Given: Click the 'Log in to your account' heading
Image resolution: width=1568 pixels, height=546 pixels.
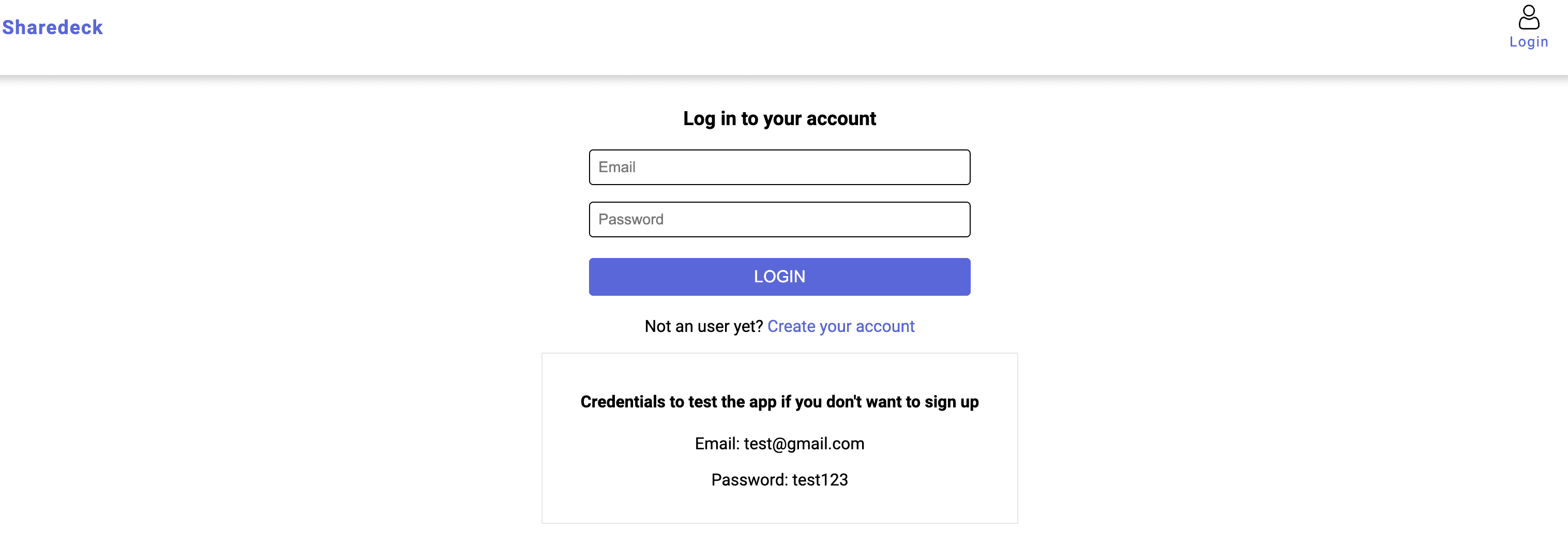Looking at the screenshot, I should (x=779, y=119).
